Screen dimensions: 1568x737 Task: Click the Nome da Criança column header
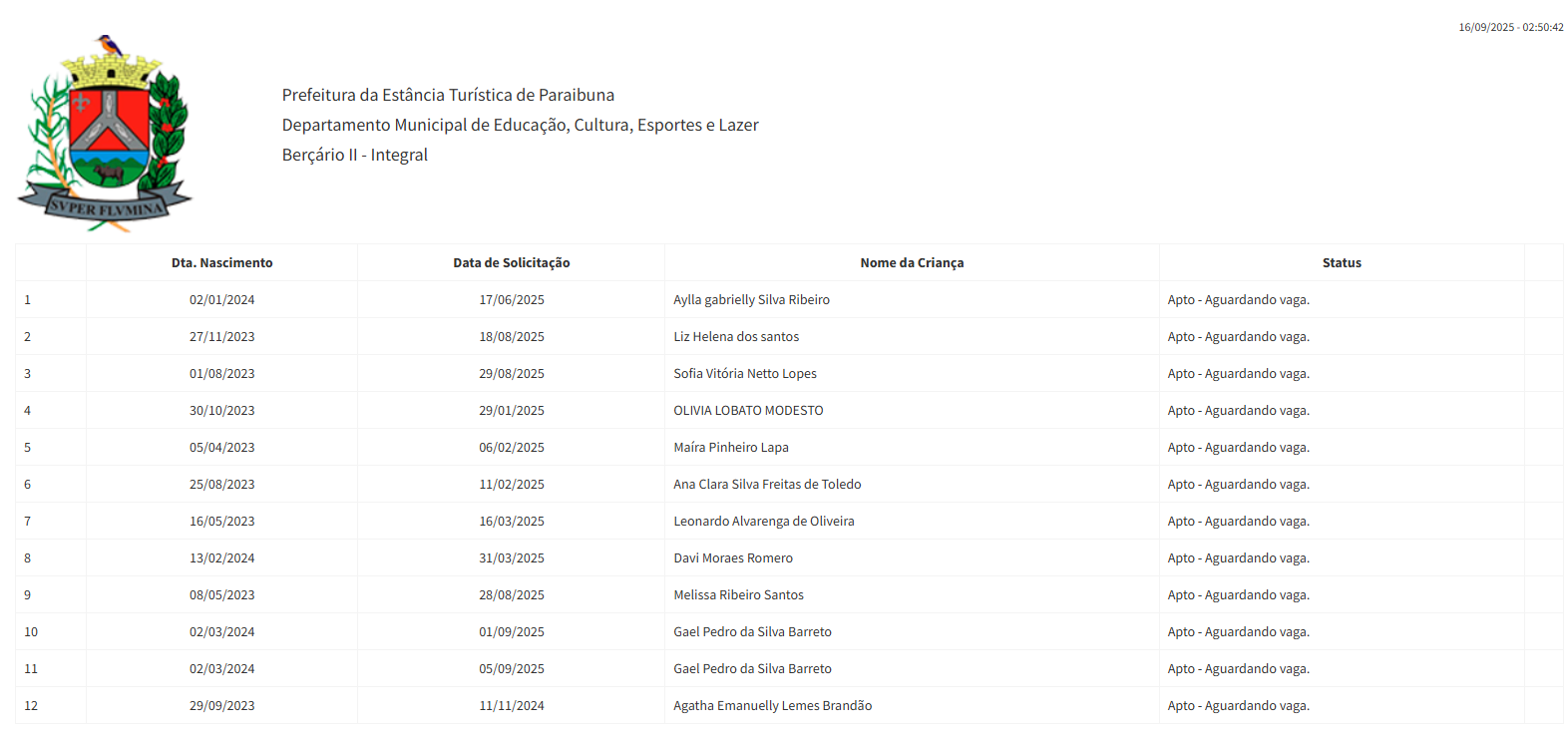point(912,263)
